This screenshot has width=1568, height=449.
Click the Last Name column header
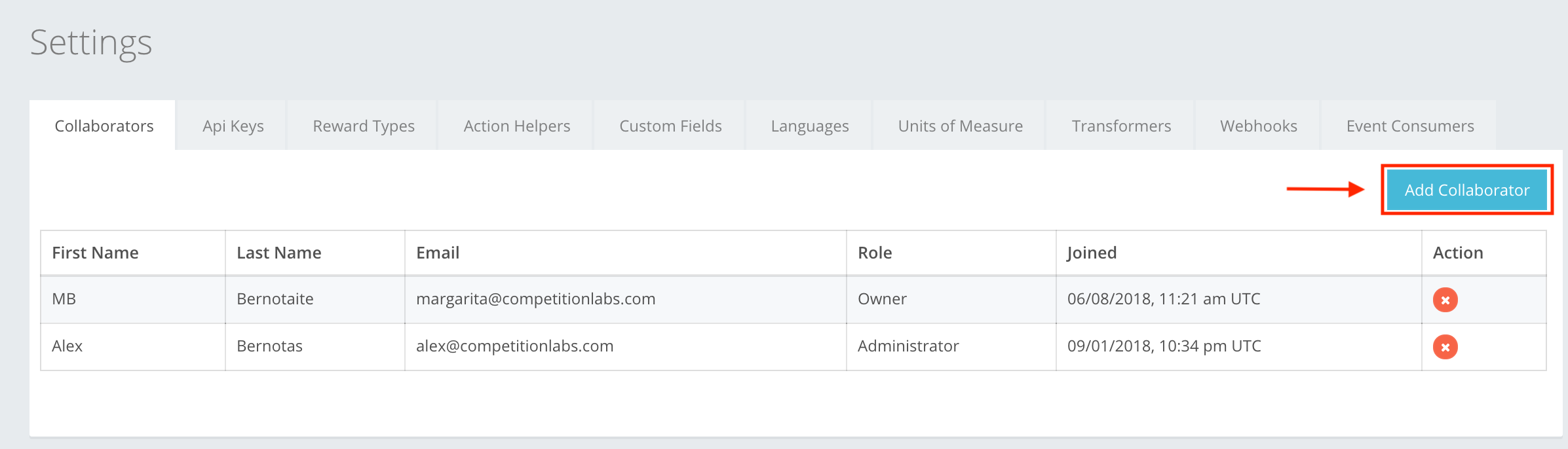coord(278,253)
